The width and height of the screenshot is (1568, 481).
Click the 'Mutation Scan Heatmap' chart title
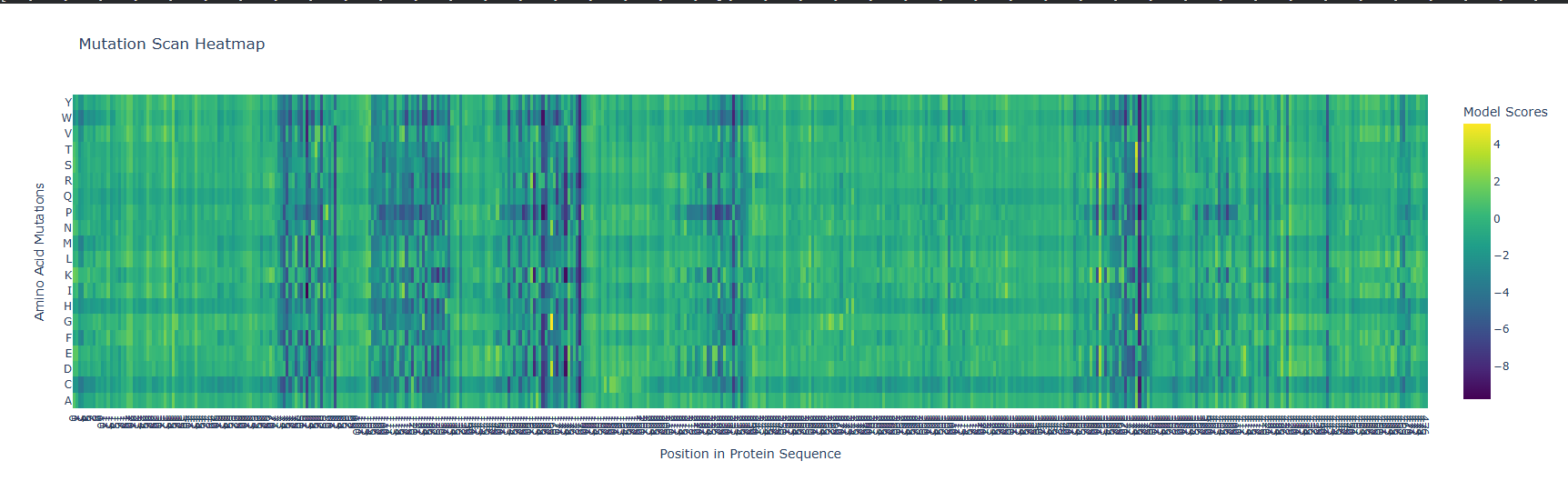pyautogui.click(x=172, y=44)
